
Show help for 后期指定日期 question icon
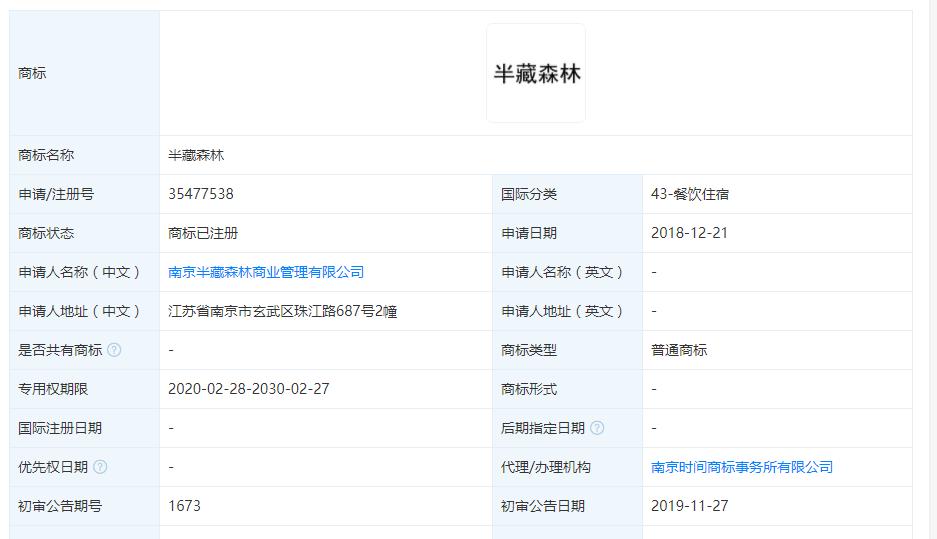597,428
